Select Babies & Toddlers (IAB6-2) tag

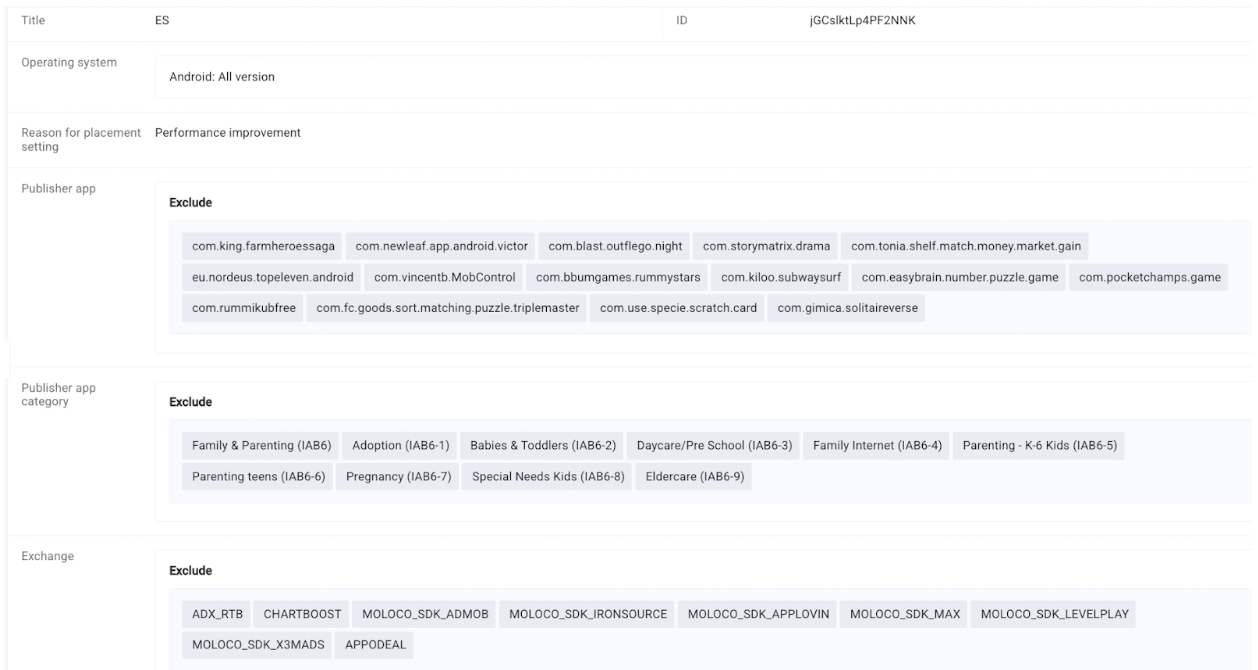click(x=543, y=445)
